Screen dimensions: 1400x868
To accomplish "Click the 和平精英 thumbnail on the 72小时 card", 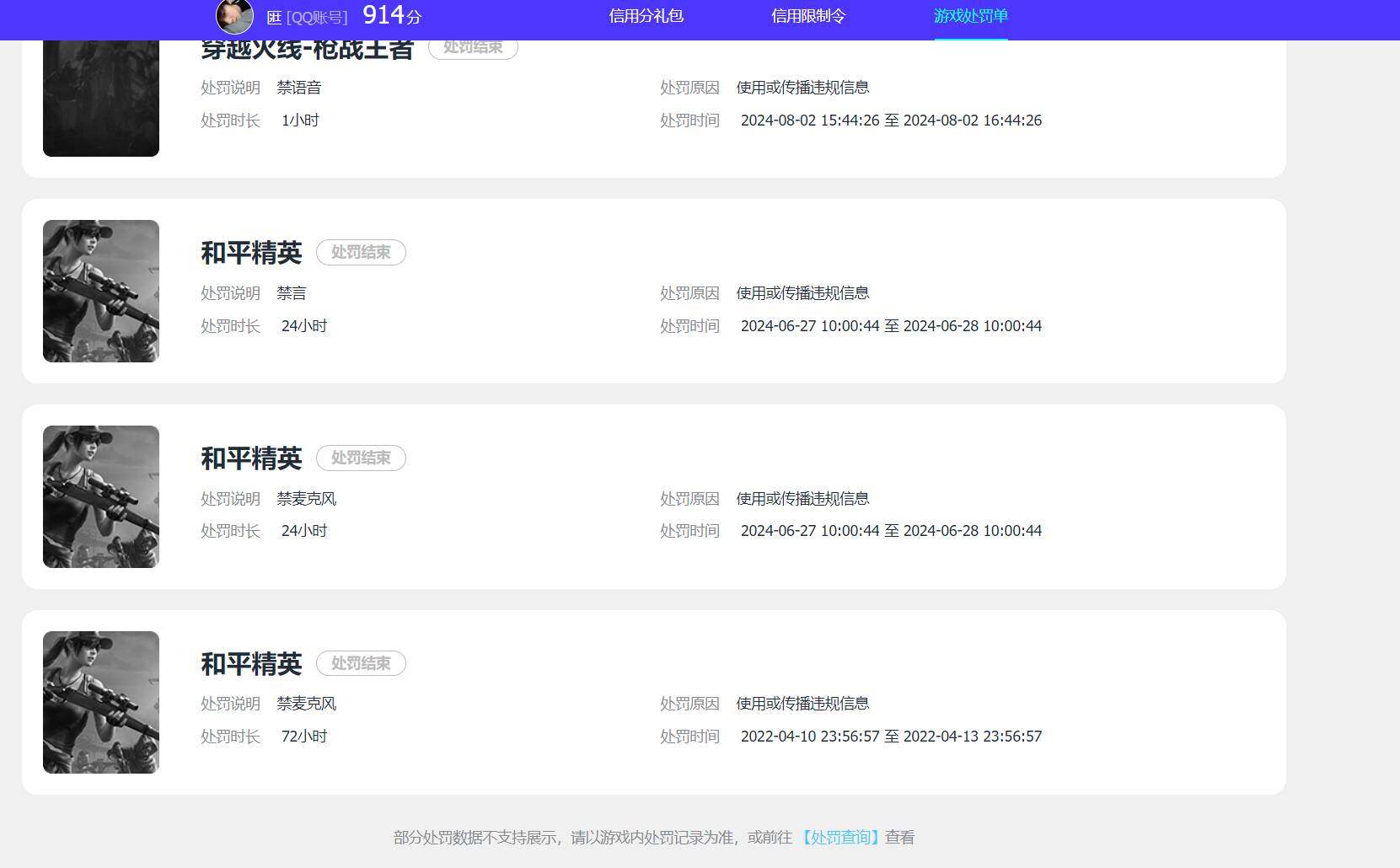I will (x=101, y=702).
